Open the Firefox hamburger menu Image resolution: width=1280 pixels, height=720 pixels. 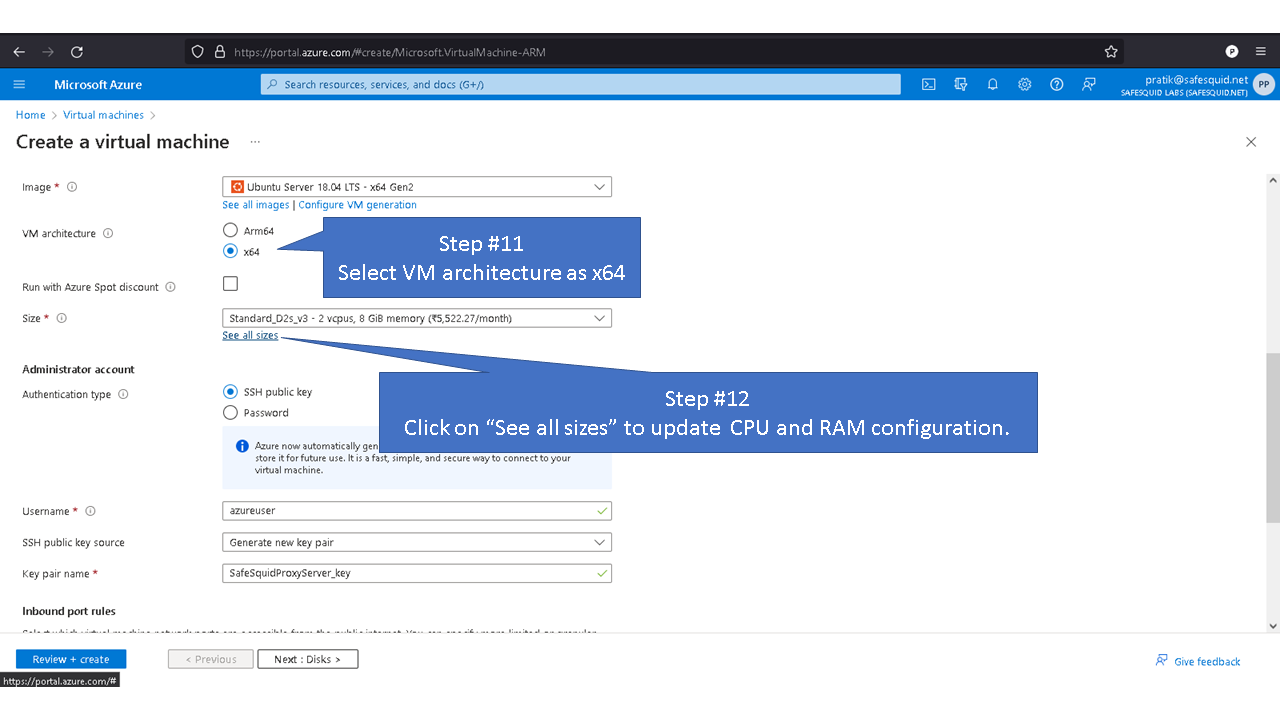coord(1260,52)
